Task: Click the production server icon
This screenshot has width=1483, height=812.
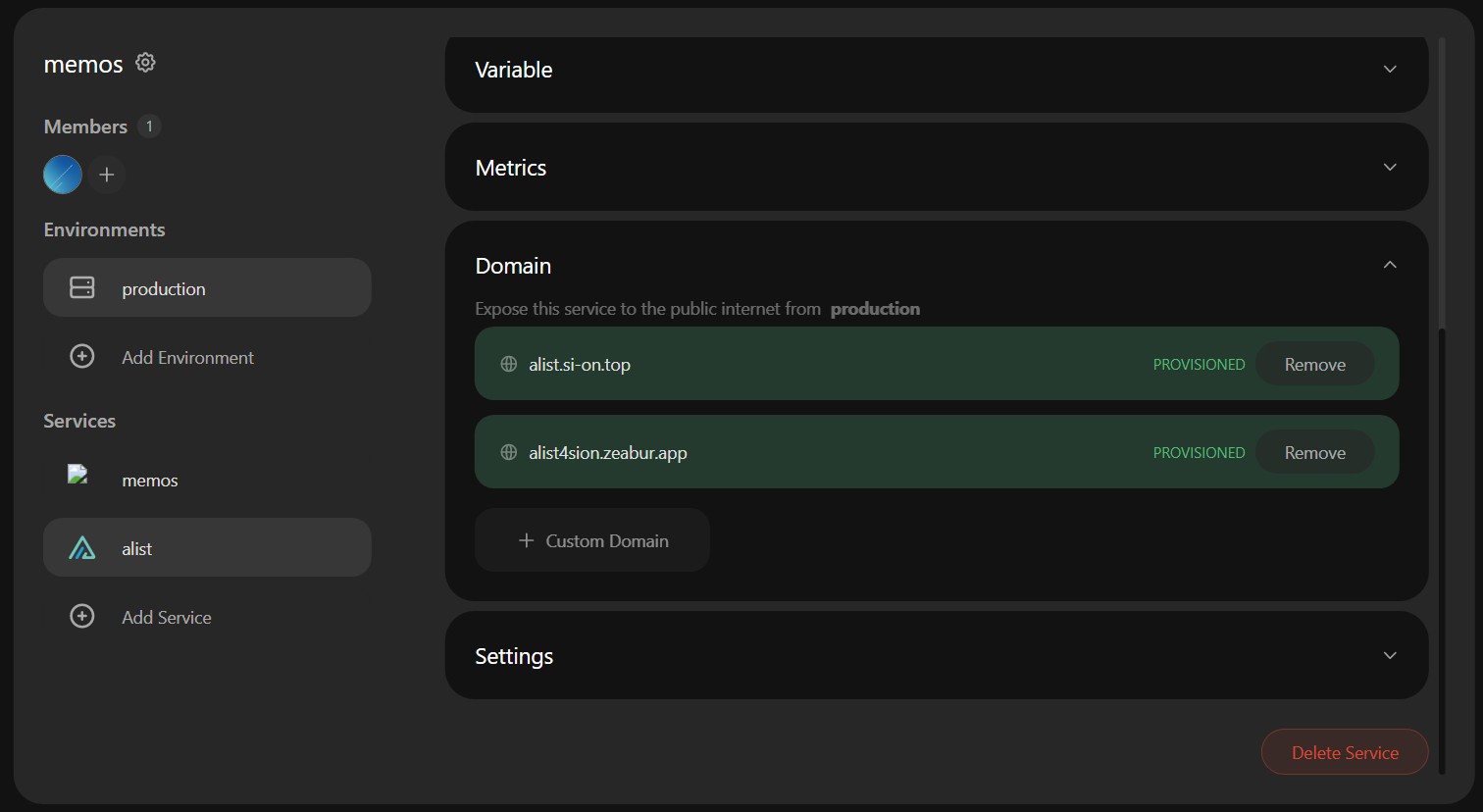Action: pyautogui.click(x=82, y=287)
